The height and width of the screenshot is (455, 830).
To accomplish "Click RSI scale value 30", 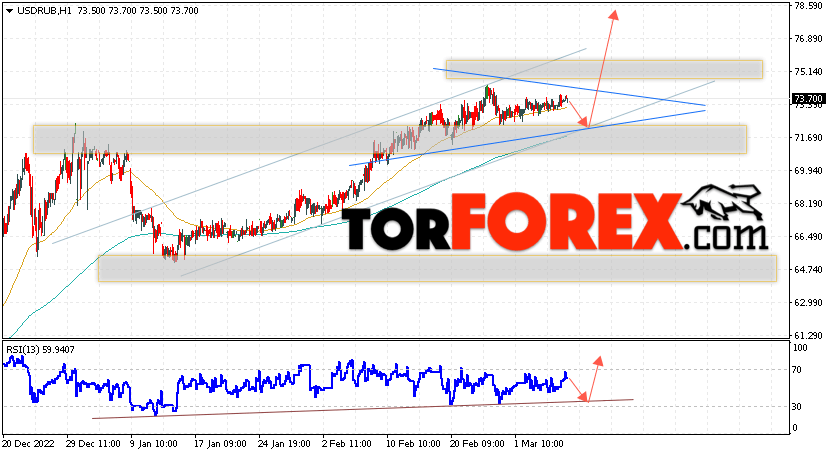I will [798, 406].
